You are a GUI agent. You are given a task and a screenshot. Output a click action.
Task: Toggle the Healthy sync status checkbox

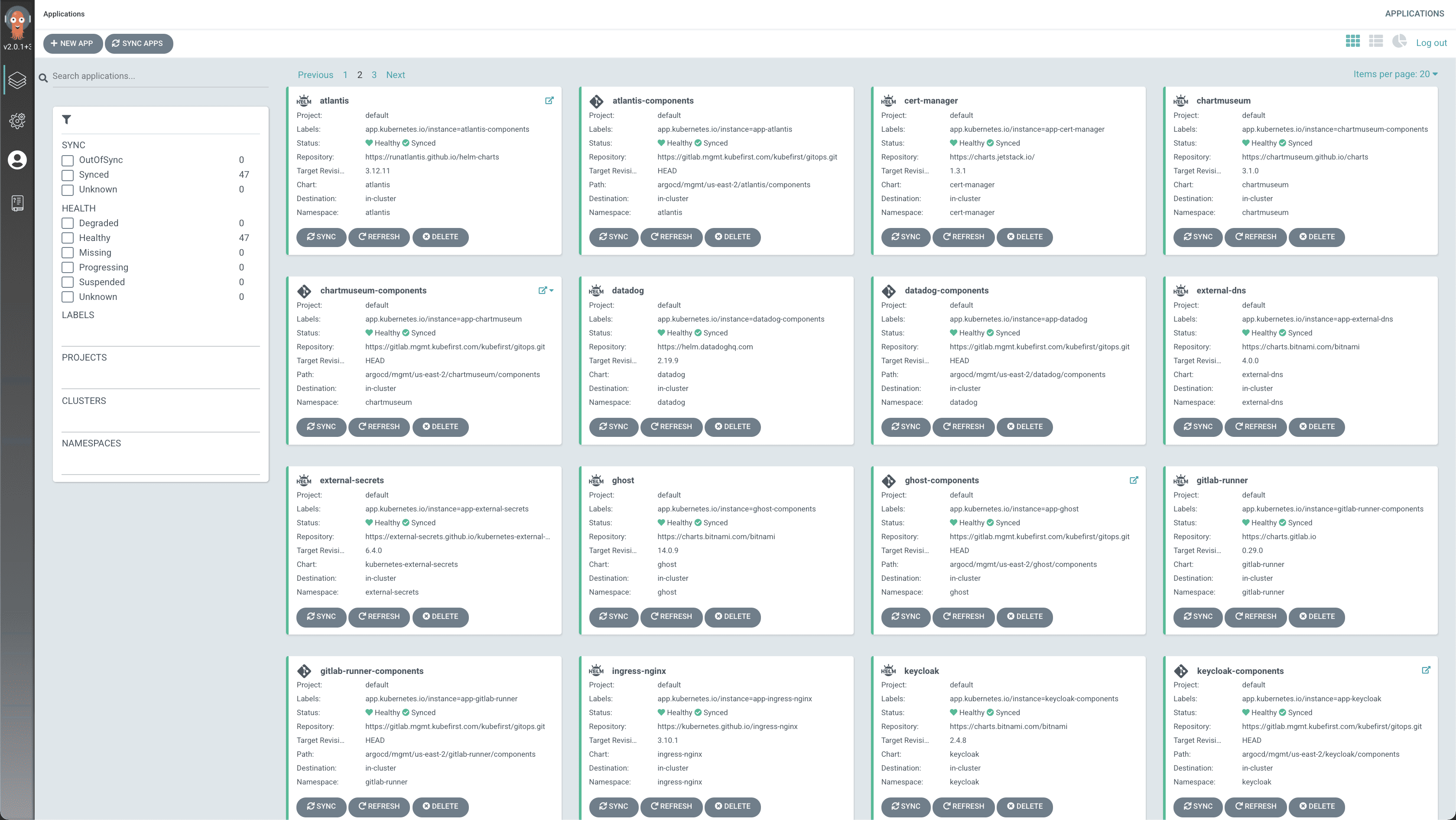point(68,237)
